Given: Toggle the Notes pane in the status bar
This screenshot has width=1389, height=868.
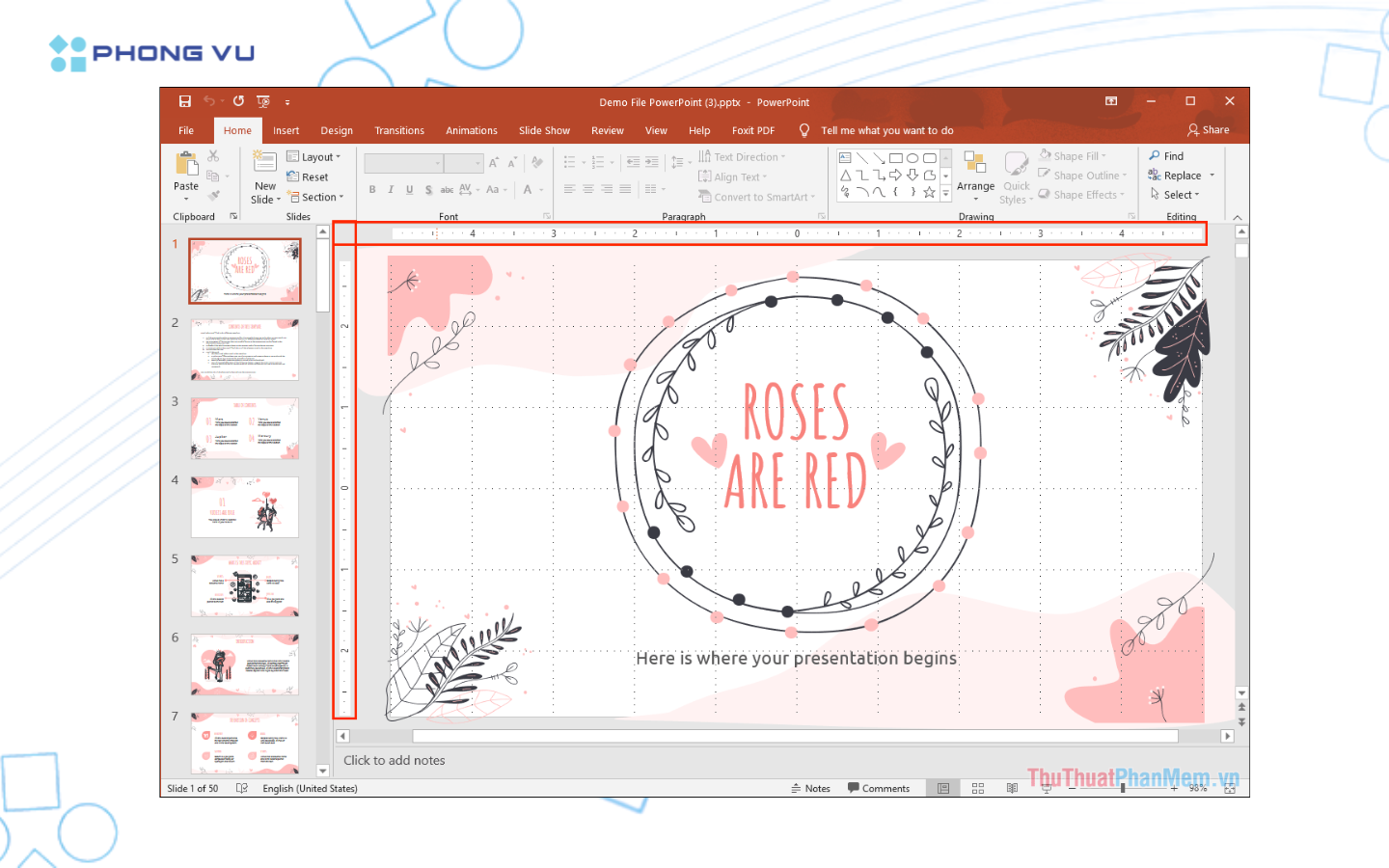Looking at the screenshot, I should [810, 789].
